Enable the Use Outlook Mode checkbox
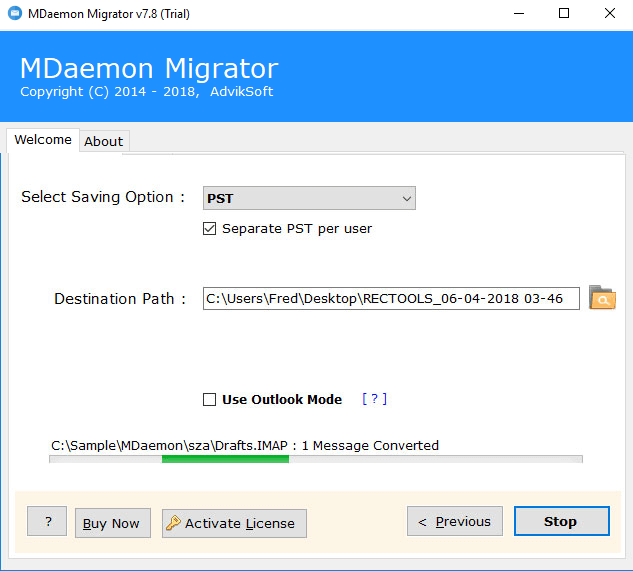 click(x=210, y=399)
